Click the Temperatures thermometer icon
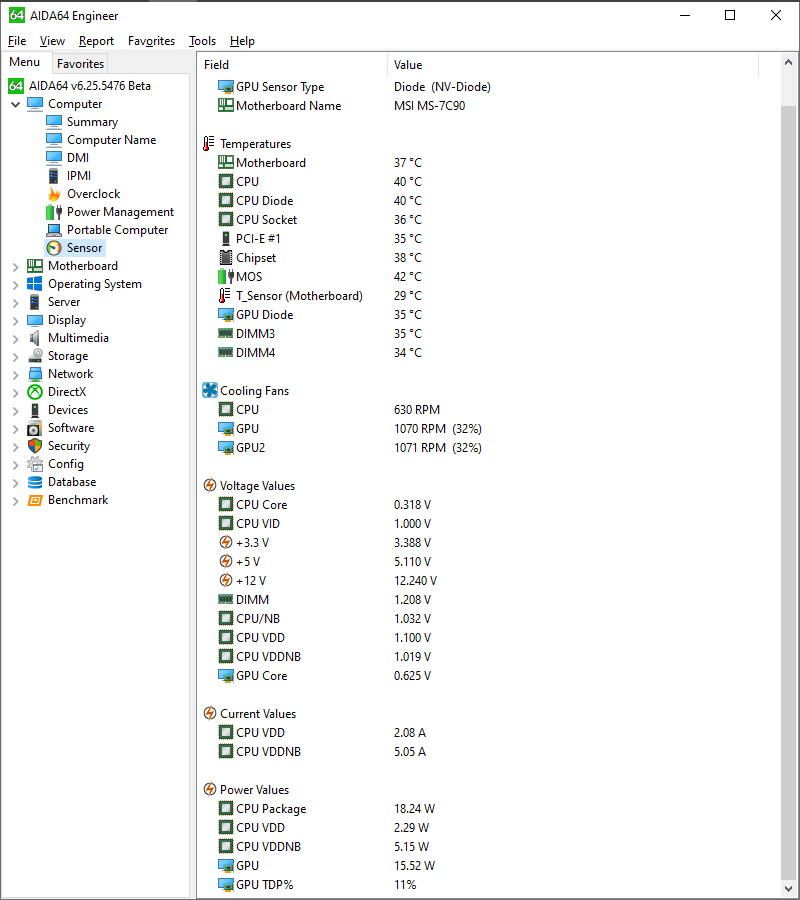The width and height of the screenshot is (800, 900). [x=209, y=143]
